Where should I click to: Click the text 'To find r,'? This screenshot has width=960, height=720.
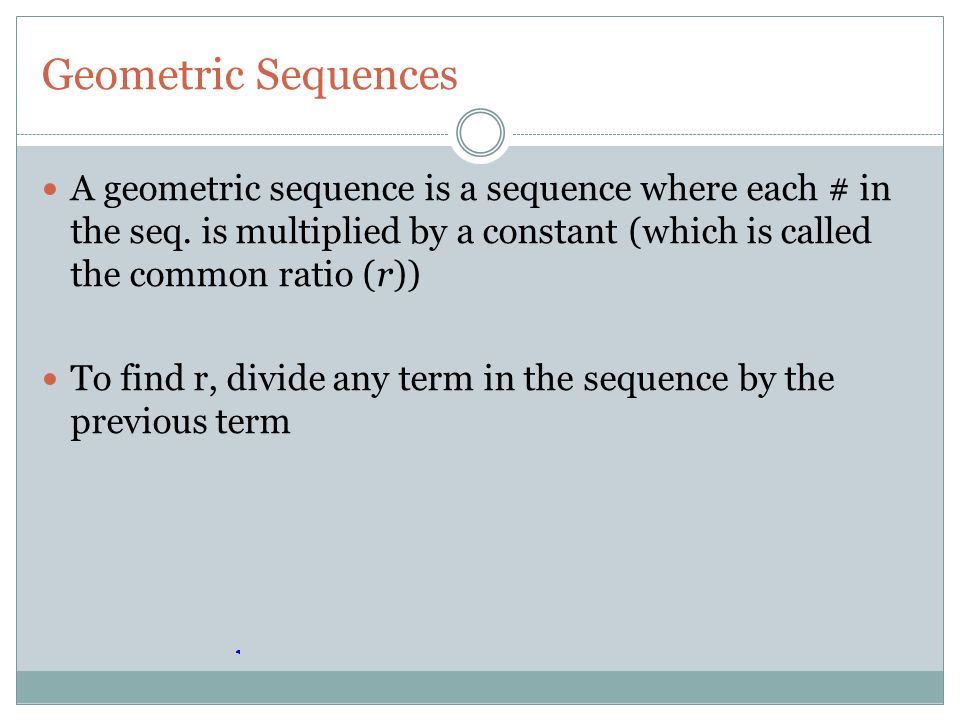tap(144, 378)
